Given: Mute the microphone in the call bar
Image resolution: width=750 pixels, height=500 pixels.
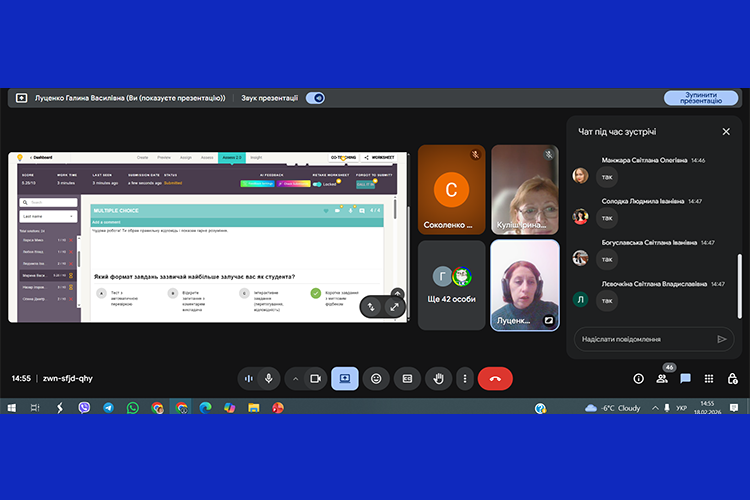Looking at the screenshot, I should pyautogui.click(x=268, y=379).
